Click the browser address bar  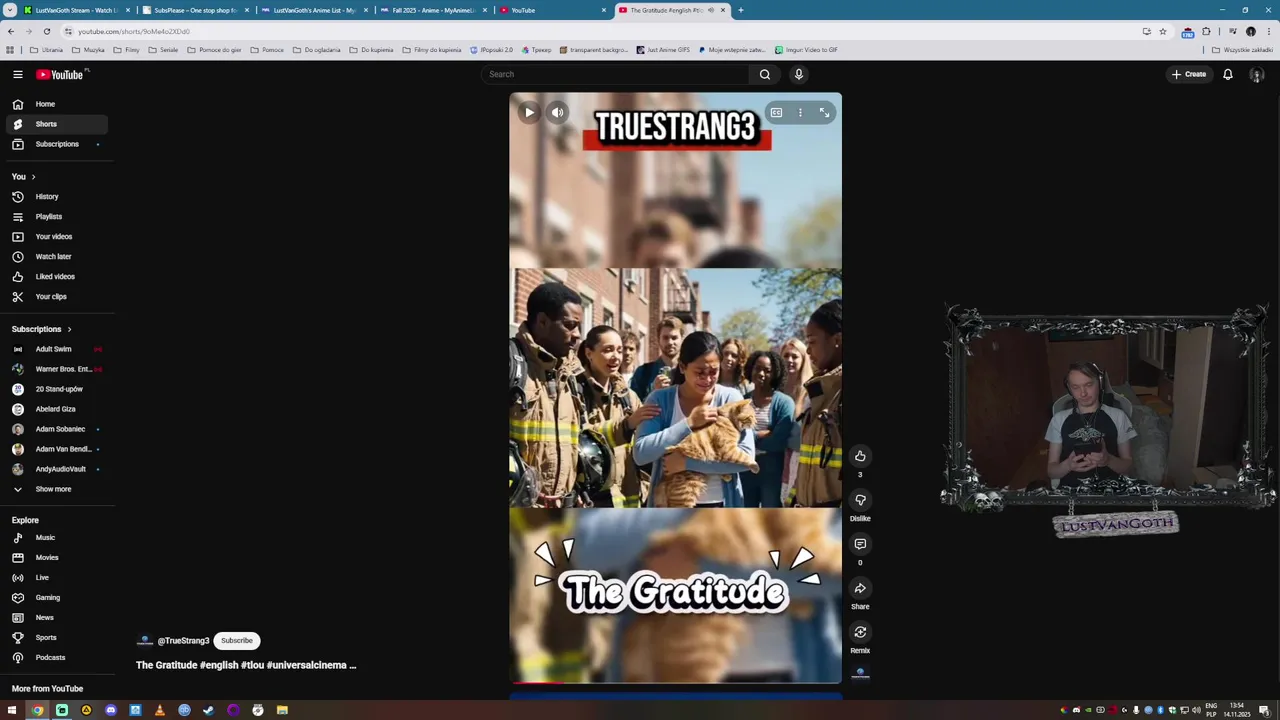600,31
